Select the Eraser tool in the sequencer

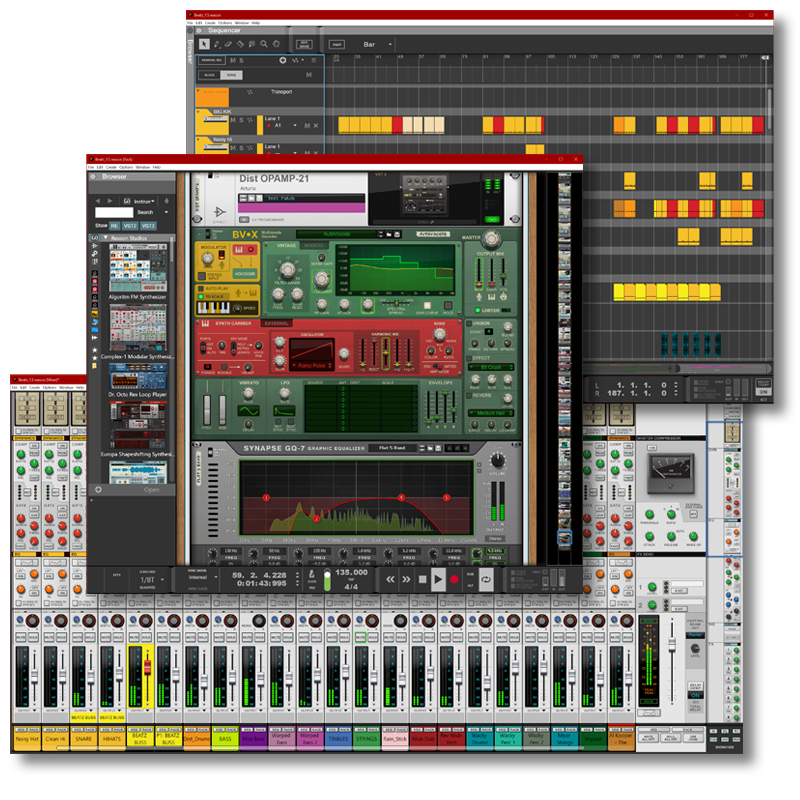click(x=228, y=44)
